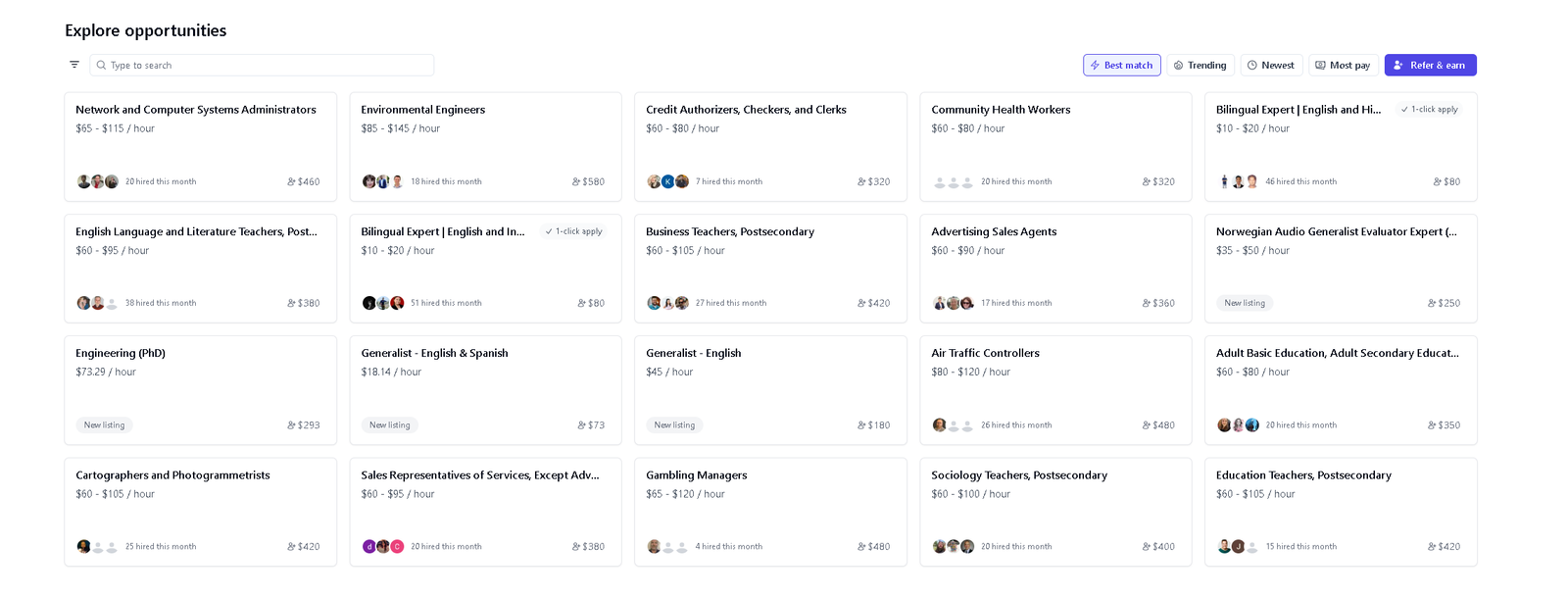This screenshot has height=597, width=1568.
Task: Type in the search input field
Action: point(265,66)
